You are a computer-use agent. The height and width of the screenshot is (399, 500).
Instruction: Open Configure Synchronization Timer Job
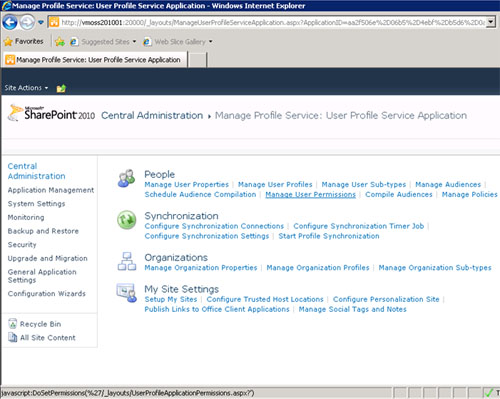click(359, 226)
